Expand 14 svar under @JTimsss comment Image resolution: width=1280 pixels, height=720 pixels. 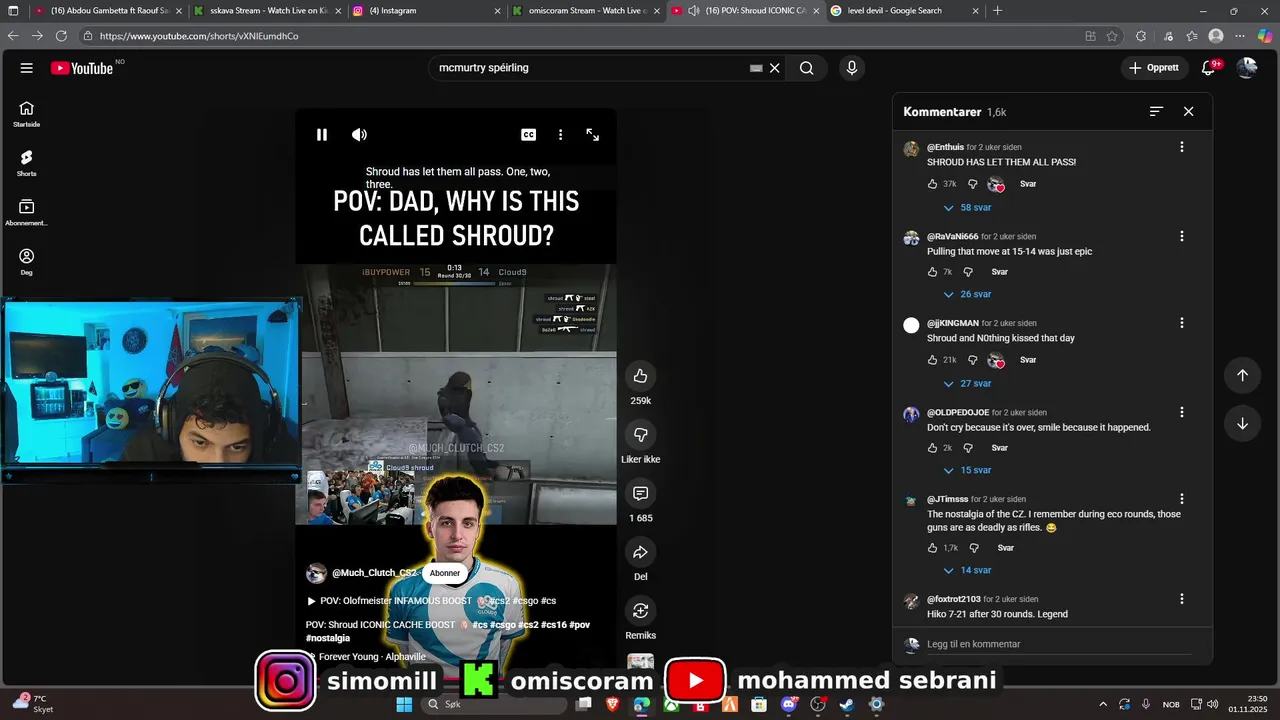(968, 571)
